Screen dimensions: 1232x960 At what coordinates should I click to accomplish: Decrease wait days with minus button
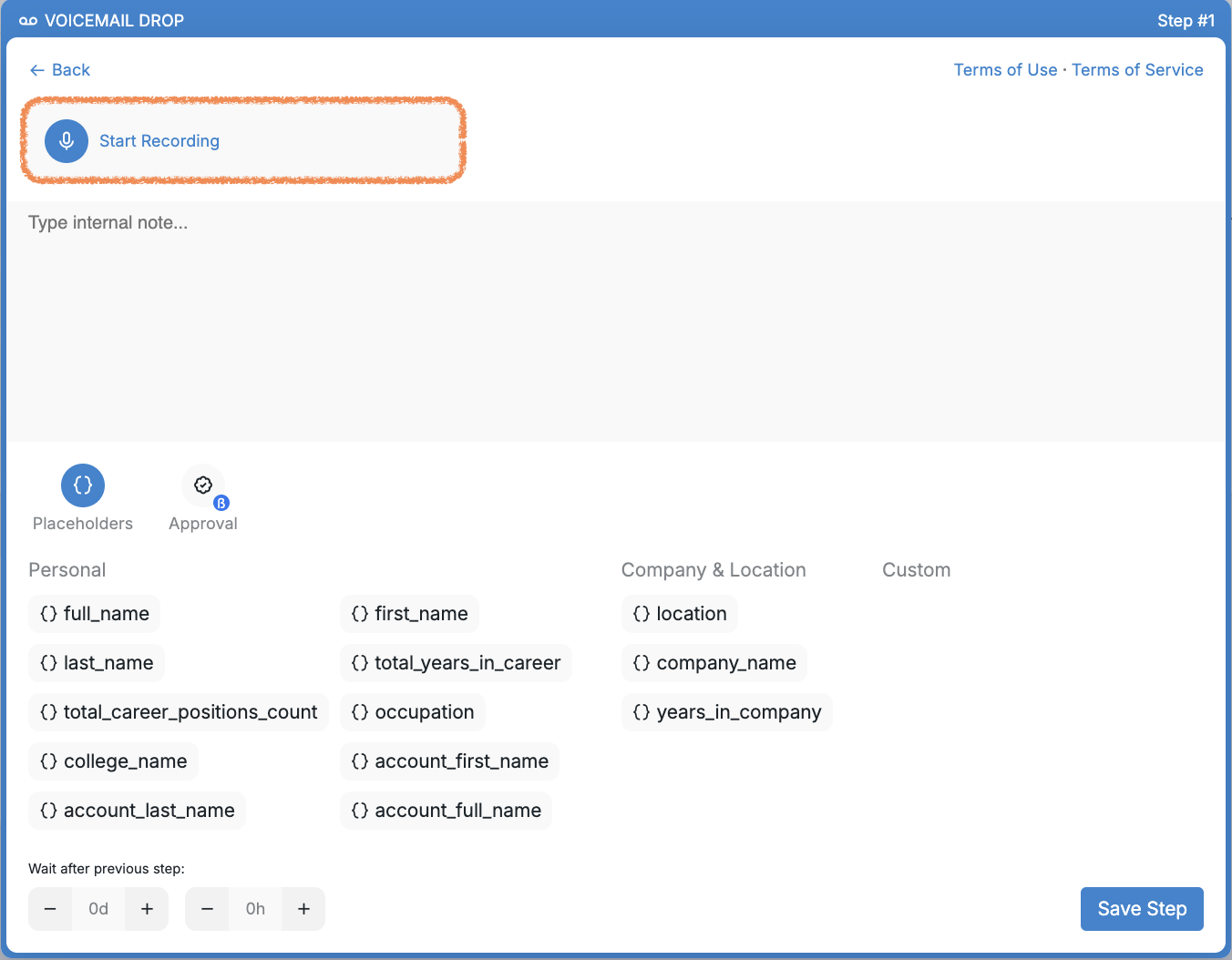pos(51,909)
